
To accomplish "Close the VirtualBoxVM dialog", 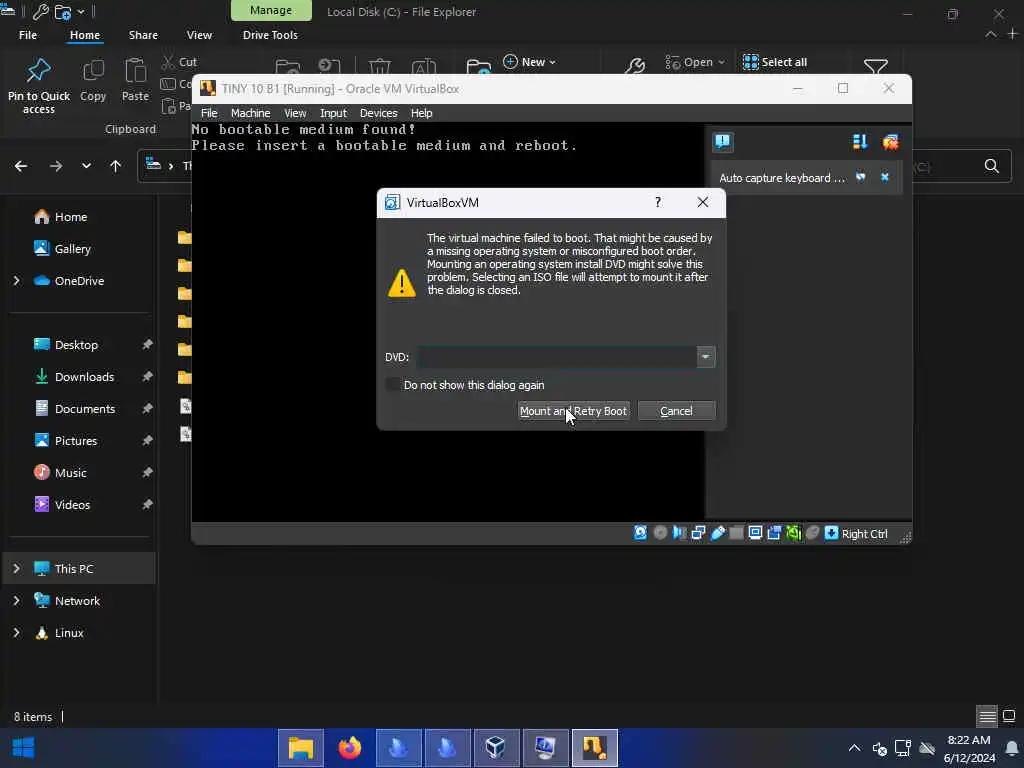I will 703,202.
